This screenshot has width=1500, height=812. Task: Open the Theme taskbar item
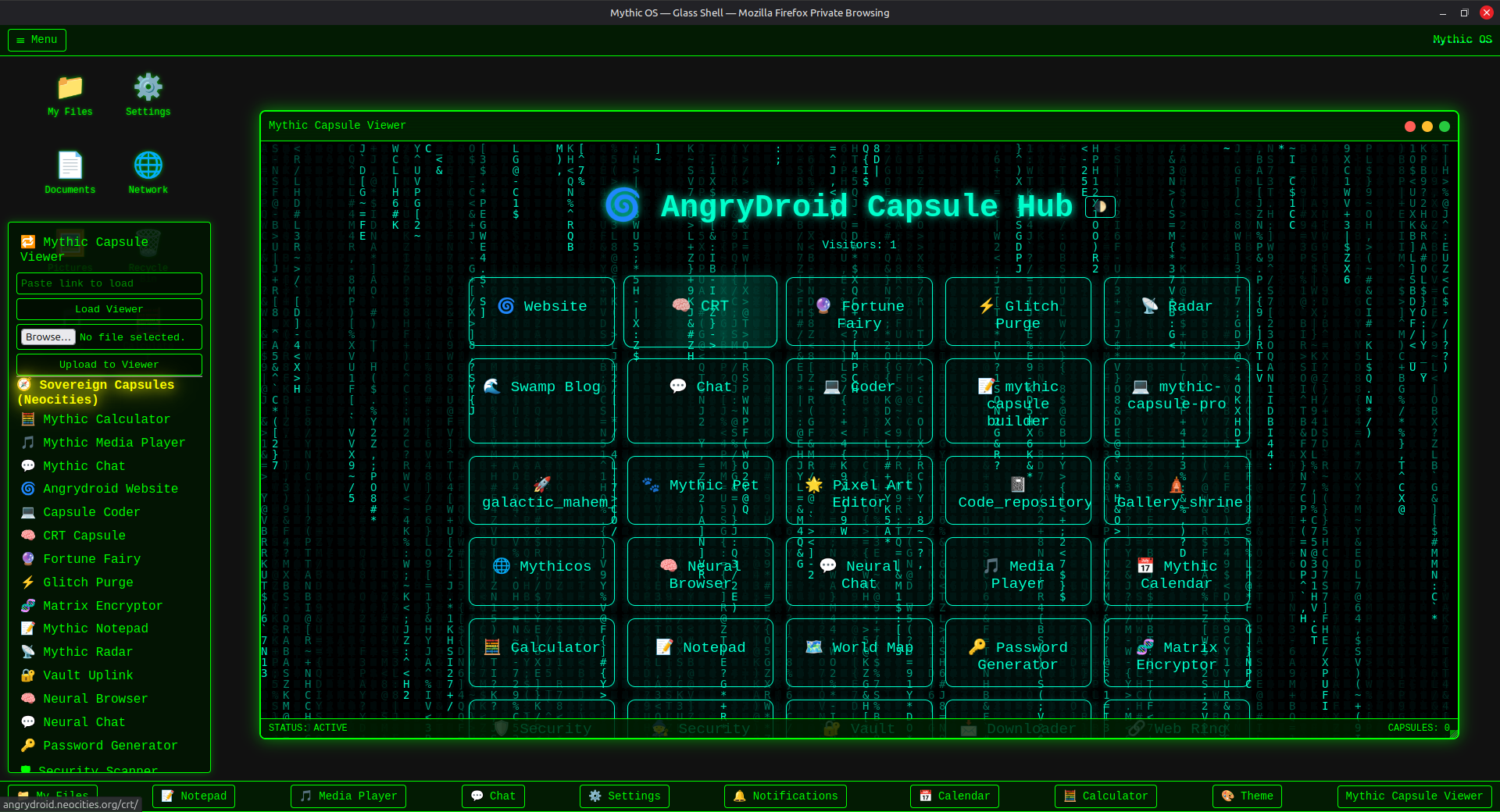coord(1247,796)
